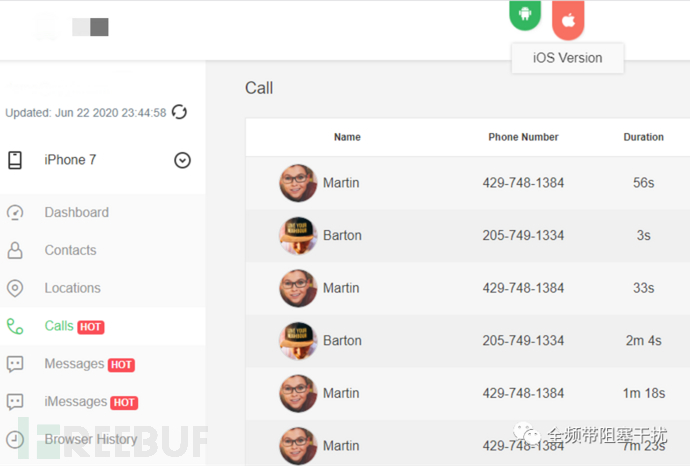
Task: Click phone number in Martin's 1m 18s call
Action: [523, 393]
